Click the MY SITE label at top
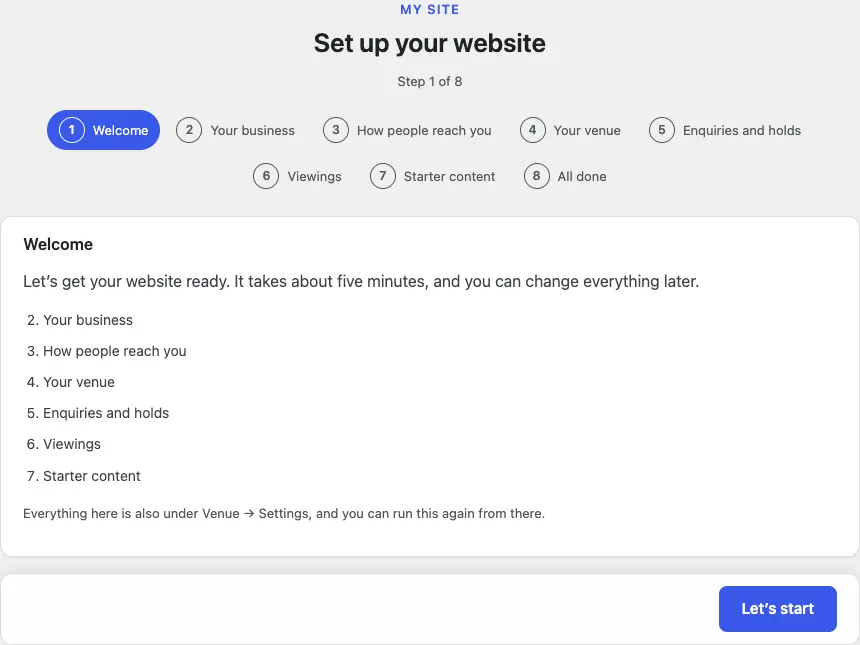 [429, 9]
